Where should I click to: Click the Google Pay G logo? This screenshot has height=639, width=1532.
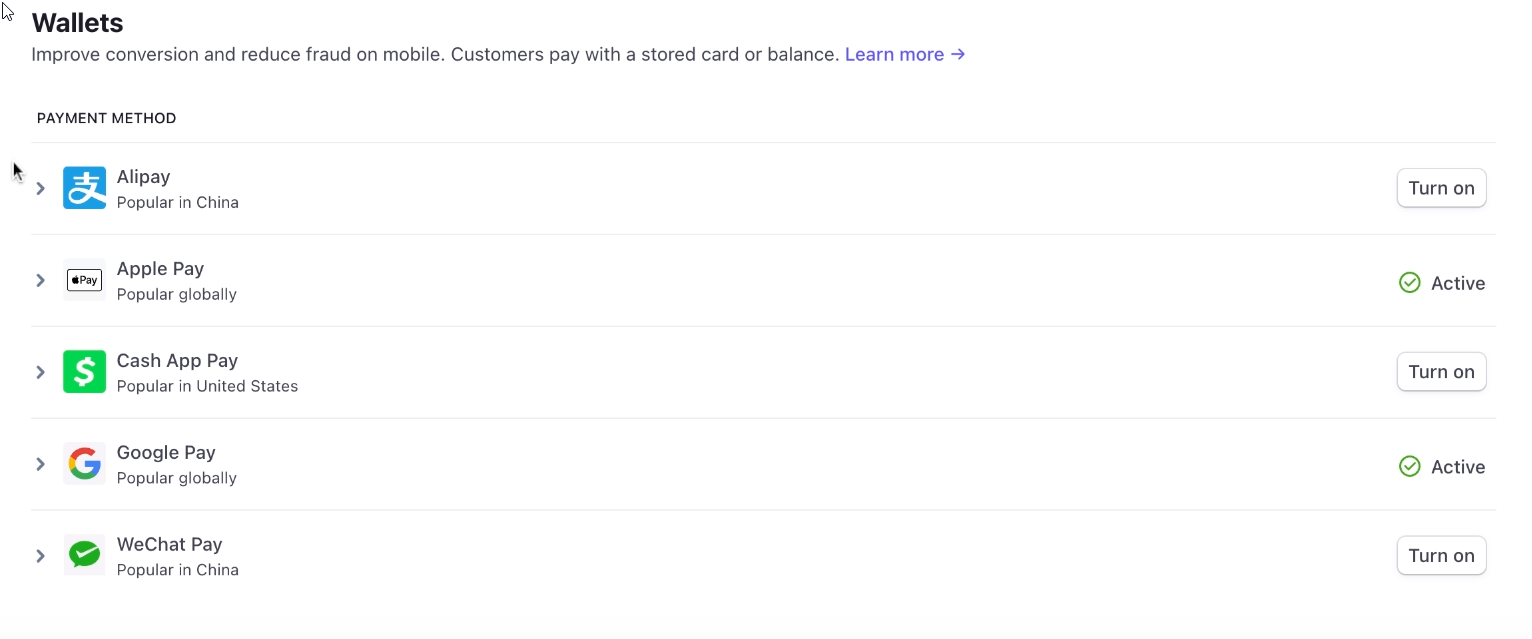pyautogui.click(x=84, y=464)
